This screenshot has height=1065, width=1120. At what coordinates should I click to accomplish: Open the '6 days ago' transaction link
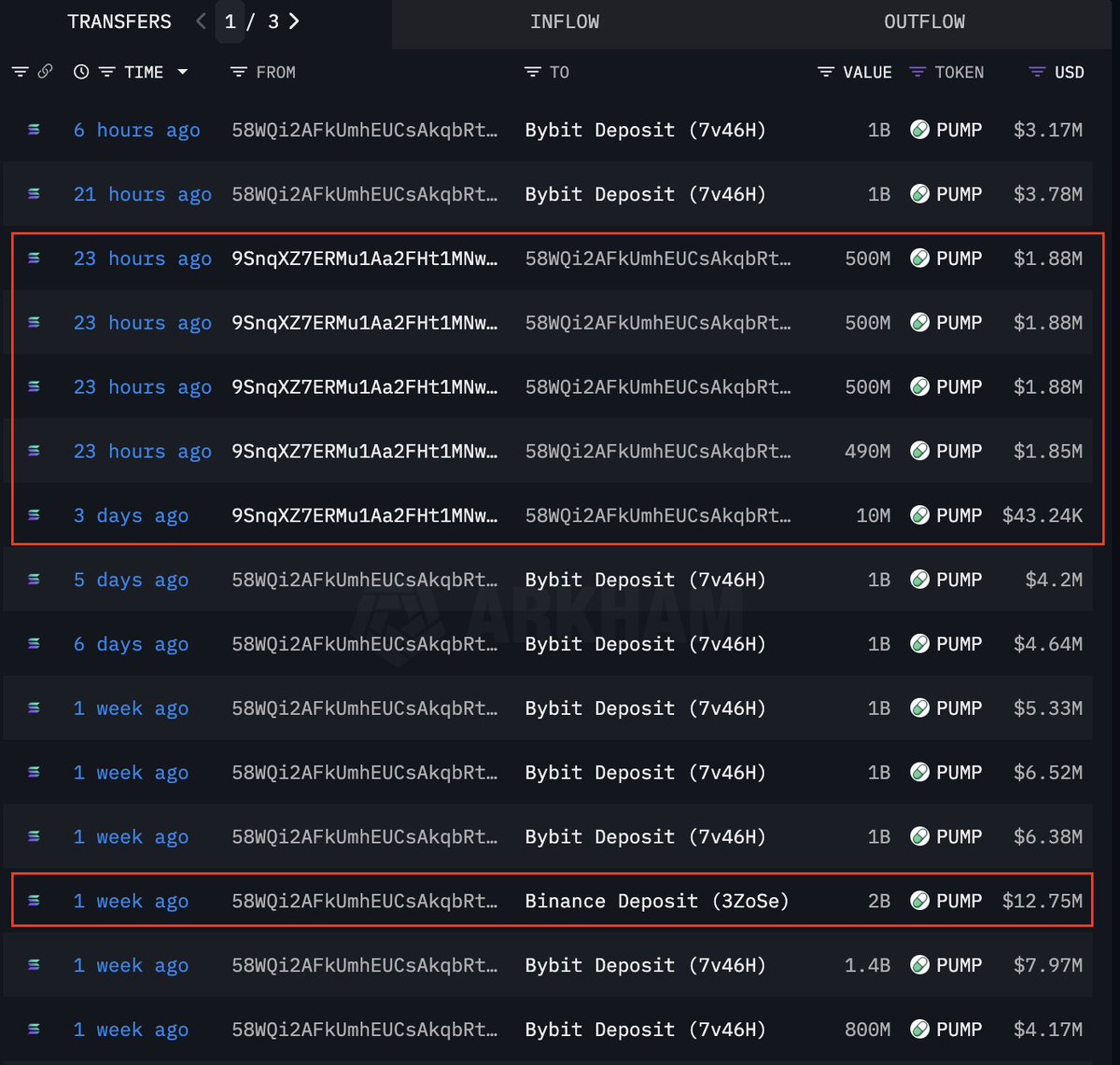131,644
